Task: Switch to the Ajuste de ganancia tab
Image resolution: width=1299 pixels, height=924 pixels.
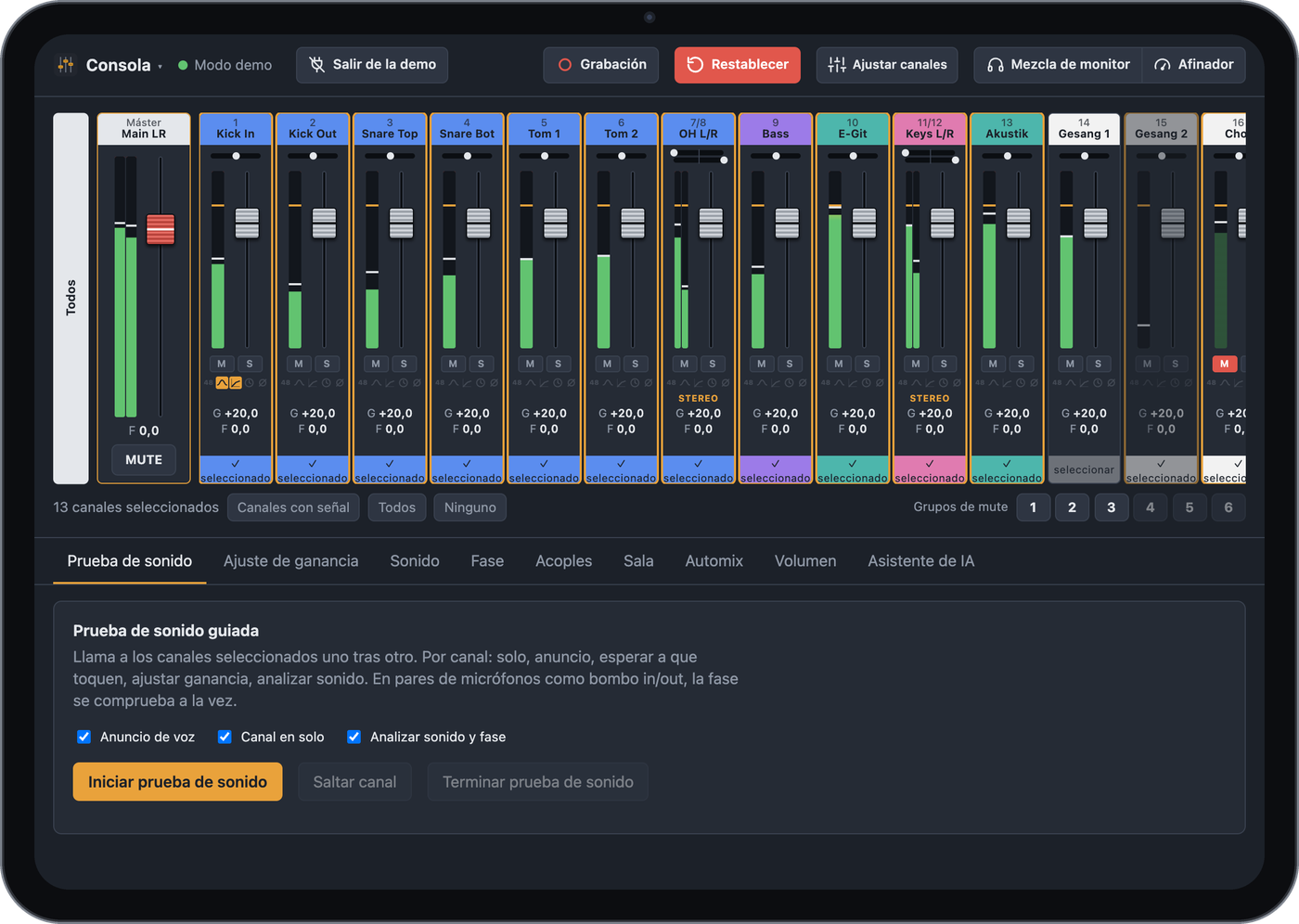Action: pyautogui.click(x=290, y=561)
